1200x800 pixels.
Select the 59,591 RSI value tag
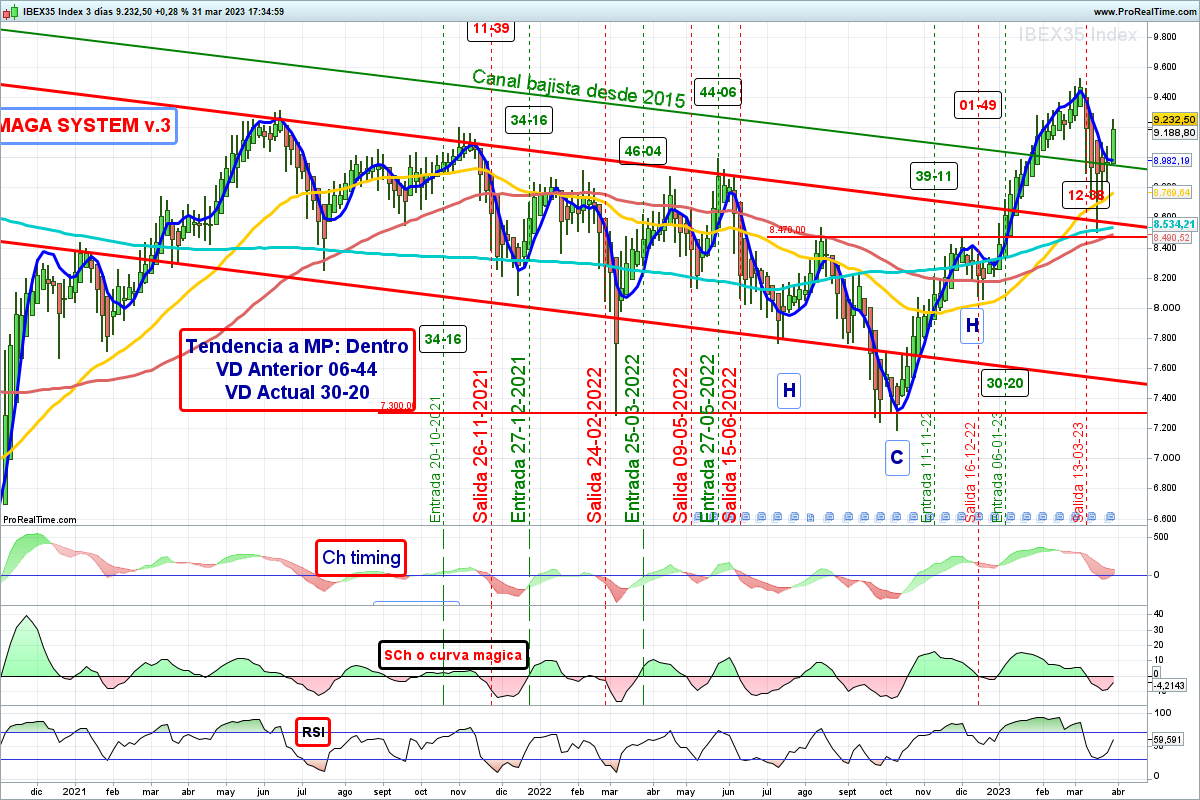tap(1166, 741)
